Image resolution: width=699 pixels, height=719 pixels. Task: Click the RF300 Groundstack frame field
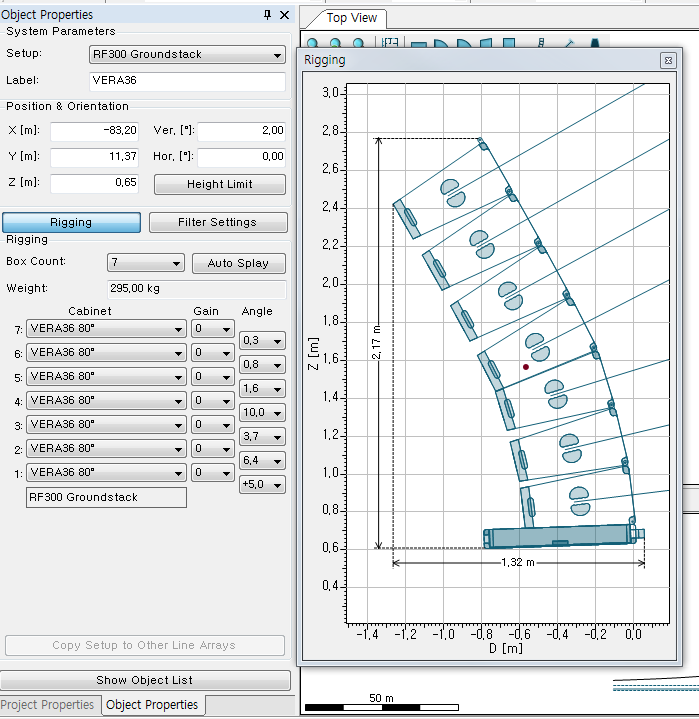[106, 498]
